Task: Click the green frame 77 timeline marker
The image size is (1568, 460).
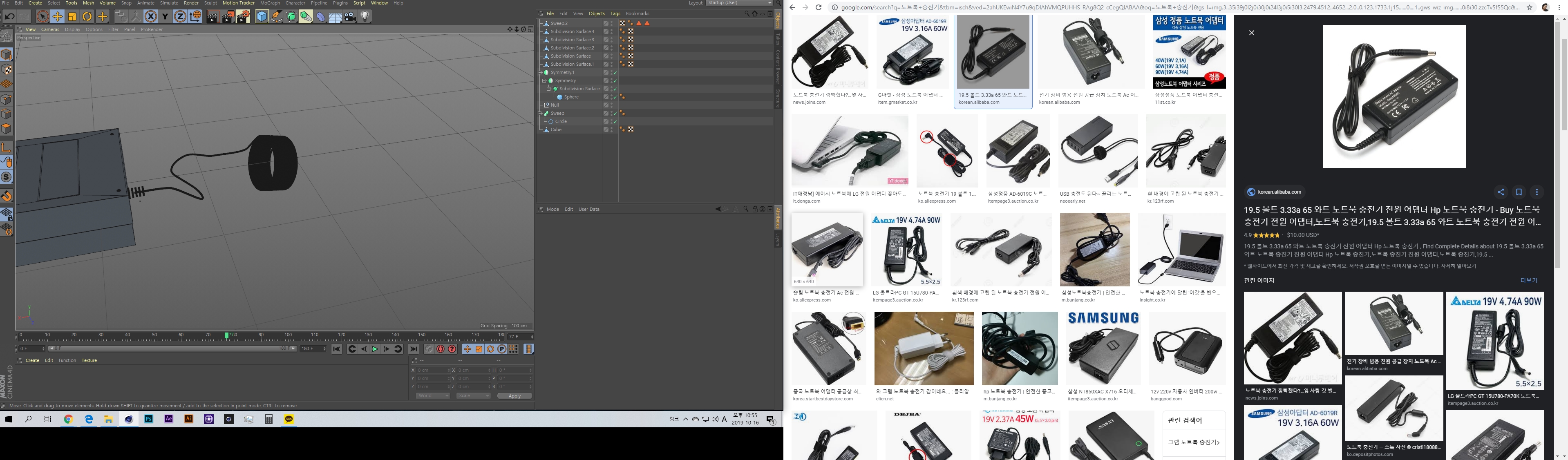Action: [226, 335]
